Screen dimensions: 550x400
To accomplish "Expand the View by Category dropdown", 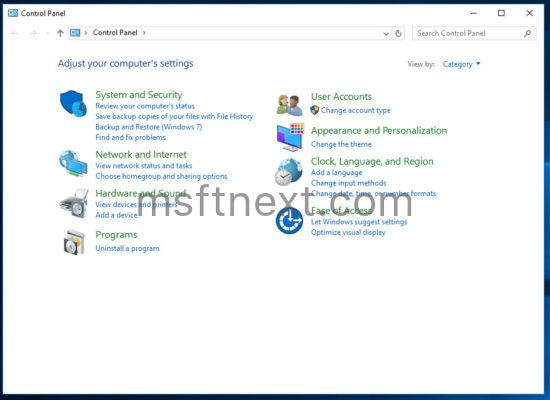I will [461, 64].
